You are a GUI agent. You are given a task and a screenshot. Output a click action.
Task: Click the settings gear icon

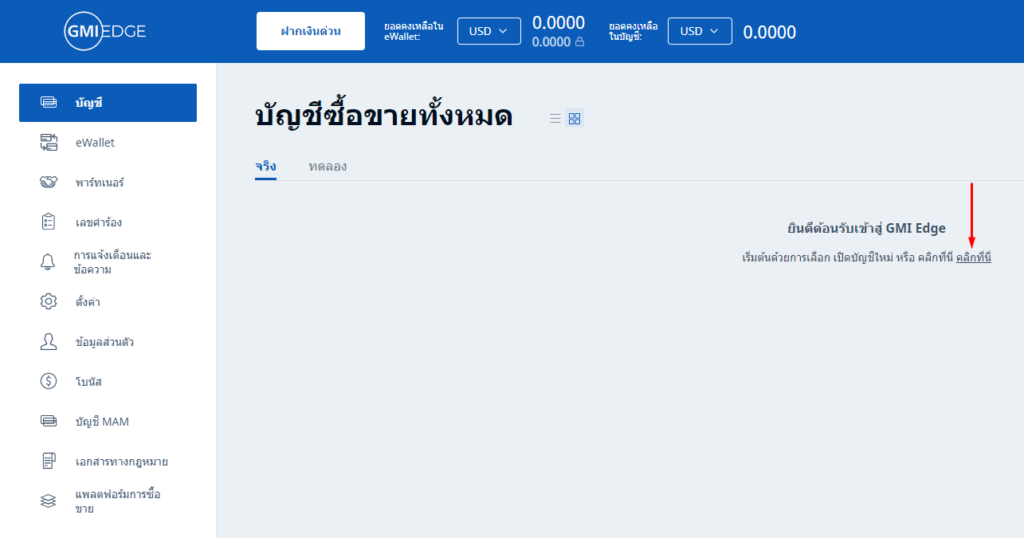point(48,302)
